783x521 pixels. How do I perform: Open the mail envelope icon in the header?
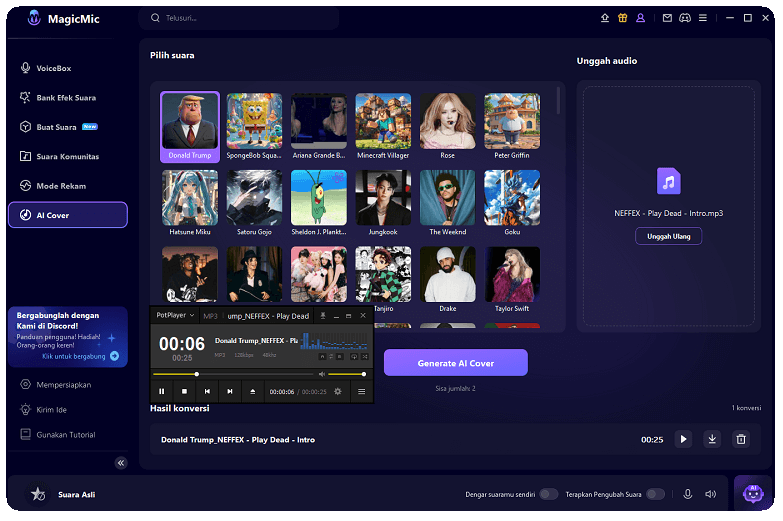(x=667, y=18)
